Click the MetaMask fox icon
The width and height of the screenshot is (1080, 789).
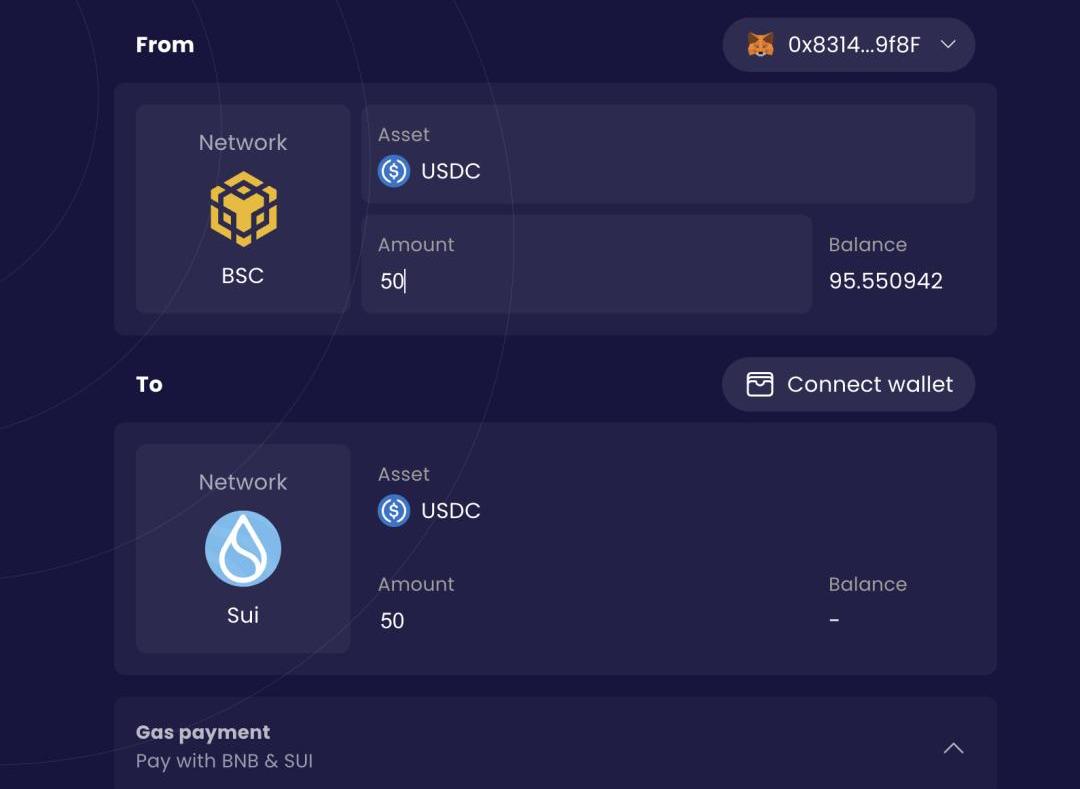tap(760, 45)
